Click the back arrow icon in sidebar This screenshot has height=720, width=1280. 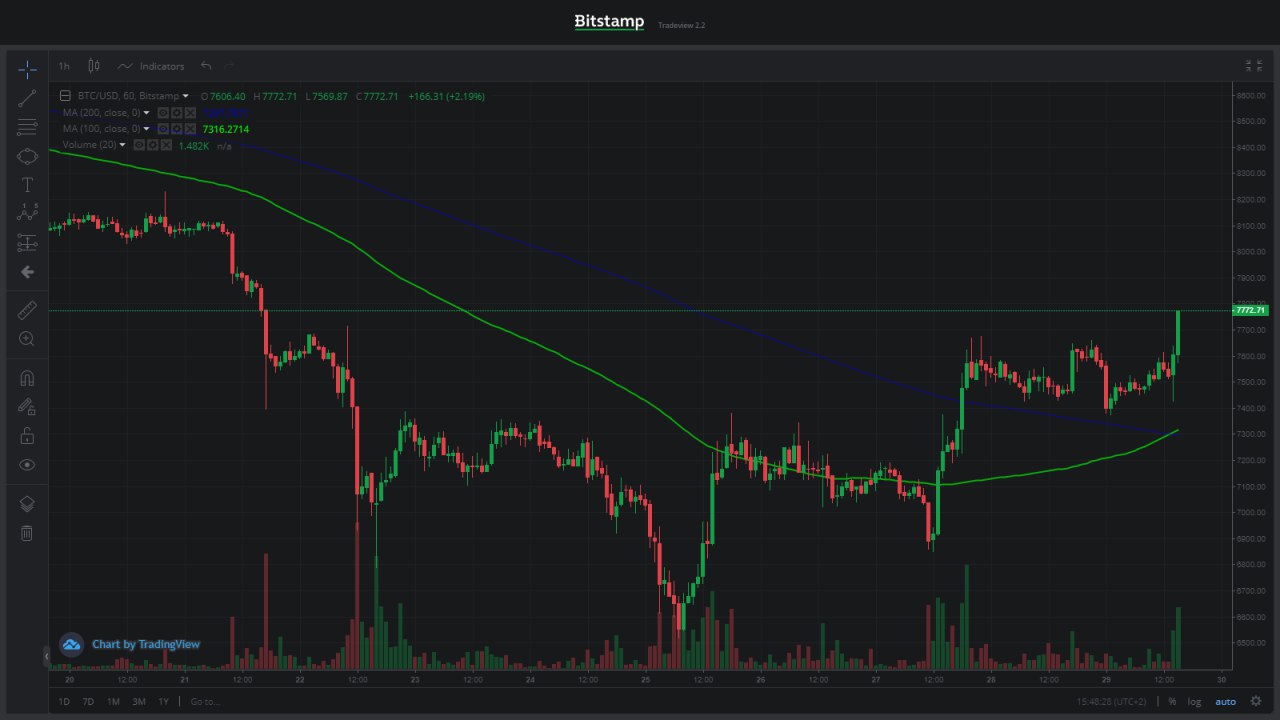pos(27,271)
